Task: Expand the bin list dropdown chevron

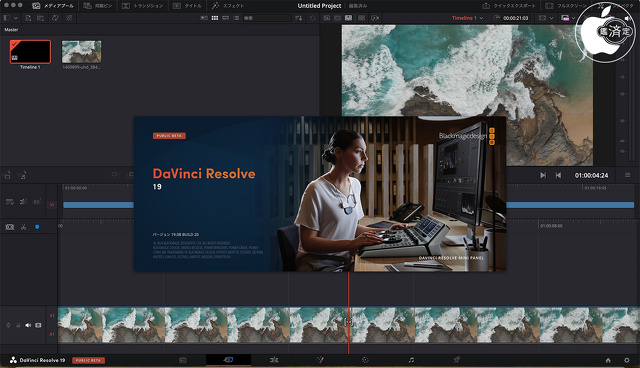Action: coord(16,18)
